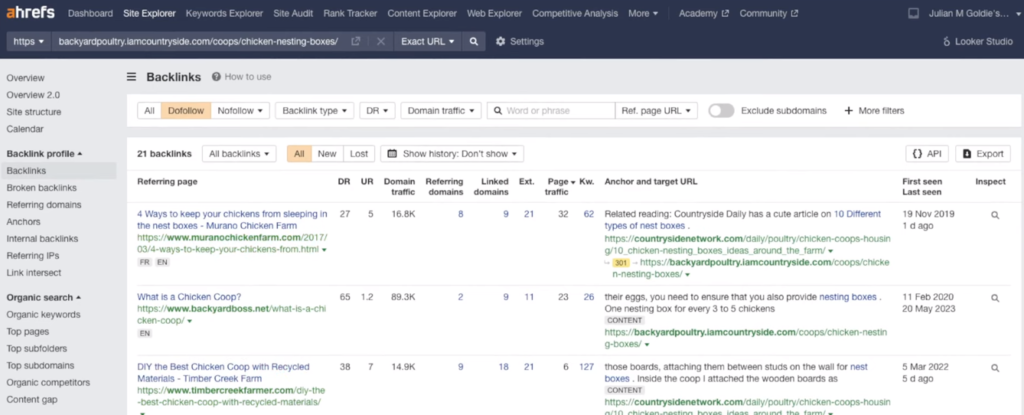Switch to New backlinks tab
The width and height of the screenshot is (1024, 415).
pos(327,154)
